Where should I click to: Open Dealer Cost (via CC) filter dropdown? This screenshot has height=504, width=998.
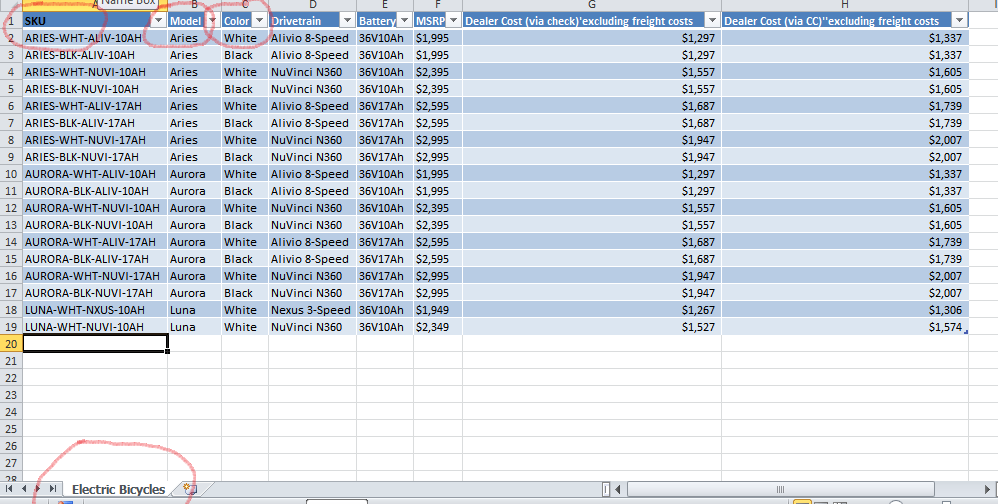click(961, 21)
